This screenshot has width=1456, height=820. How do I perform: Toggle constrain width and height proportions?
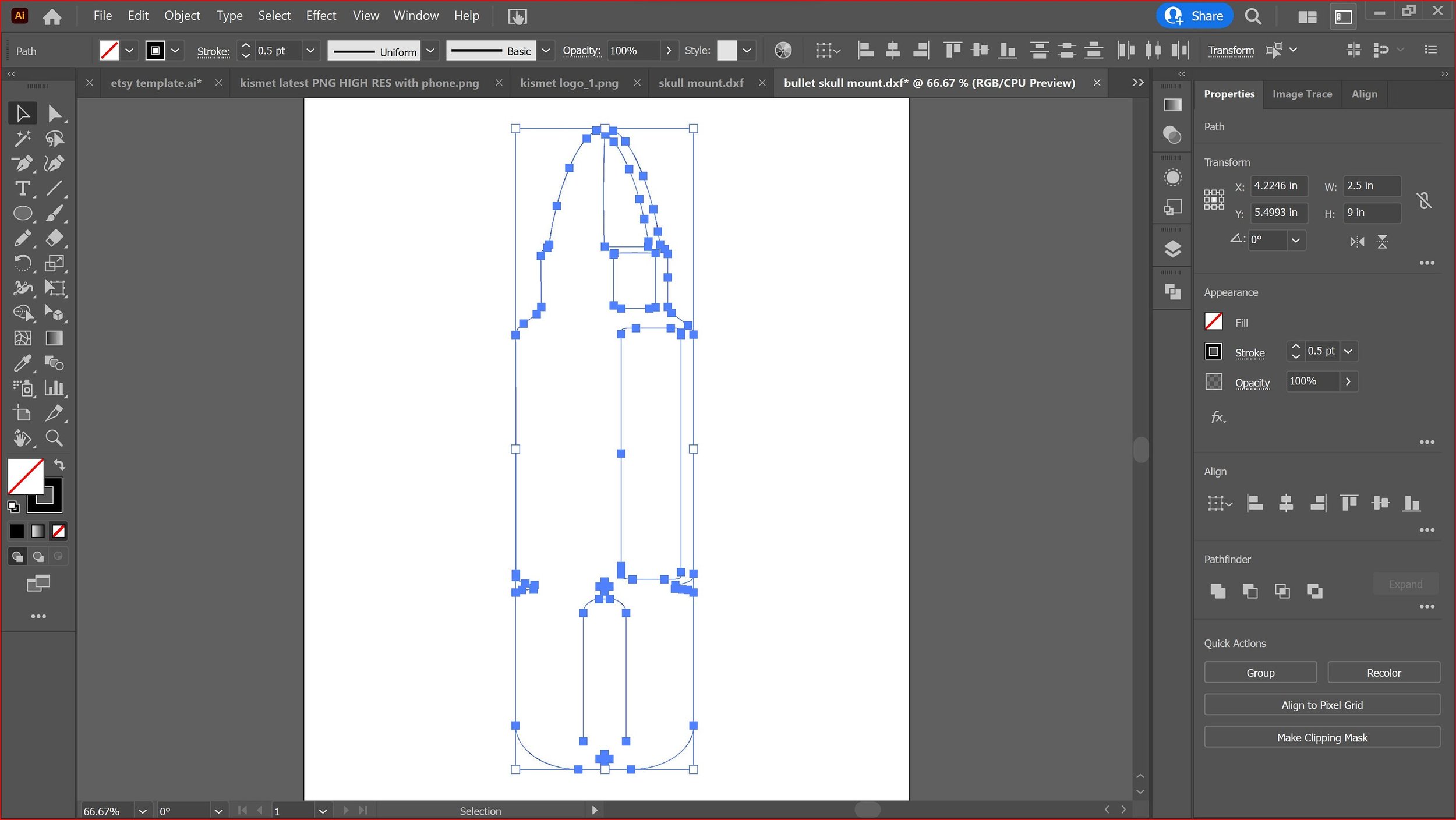pyautogui.click(x=1424, y=200)
